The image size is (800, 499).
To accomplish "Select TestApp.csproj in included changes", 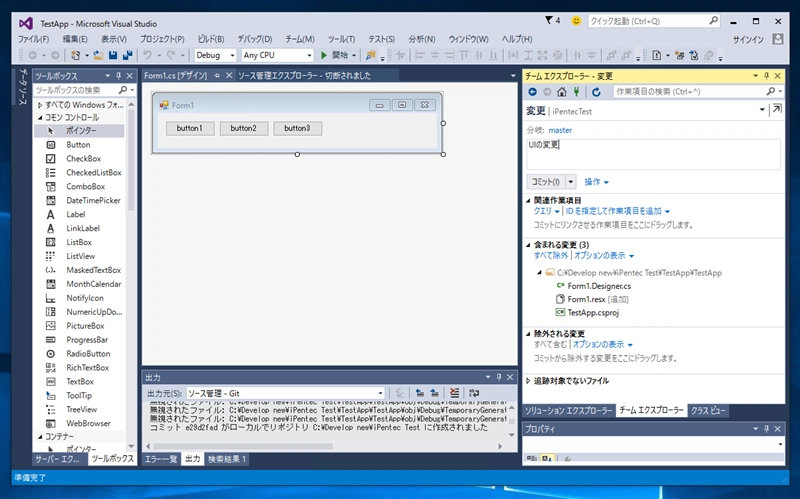I will tap(593, 312).
